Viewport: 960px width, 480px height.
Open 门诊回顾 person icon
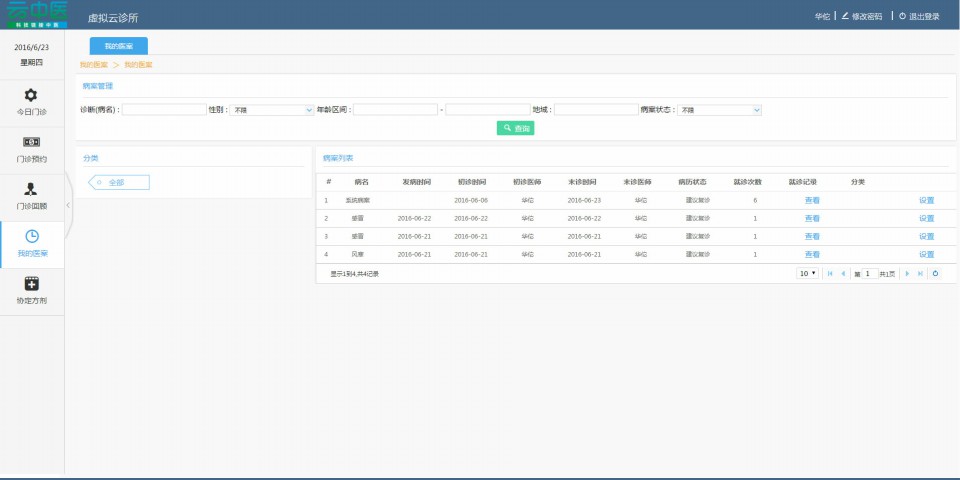click(x=31, y=189)
